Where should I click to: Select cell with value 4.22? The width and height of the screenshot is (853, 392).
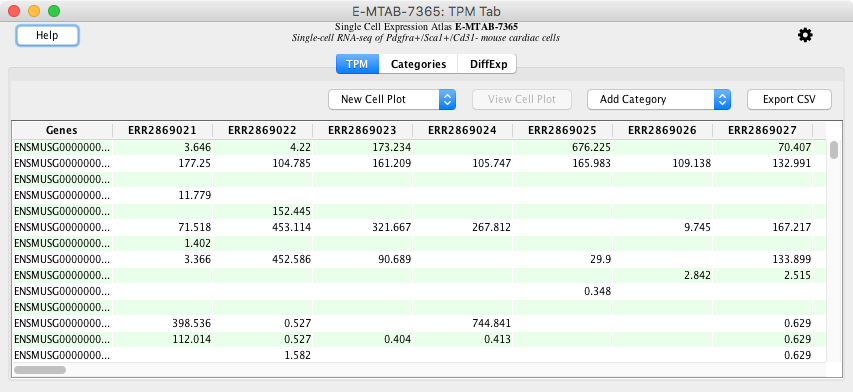click(262, 147)
